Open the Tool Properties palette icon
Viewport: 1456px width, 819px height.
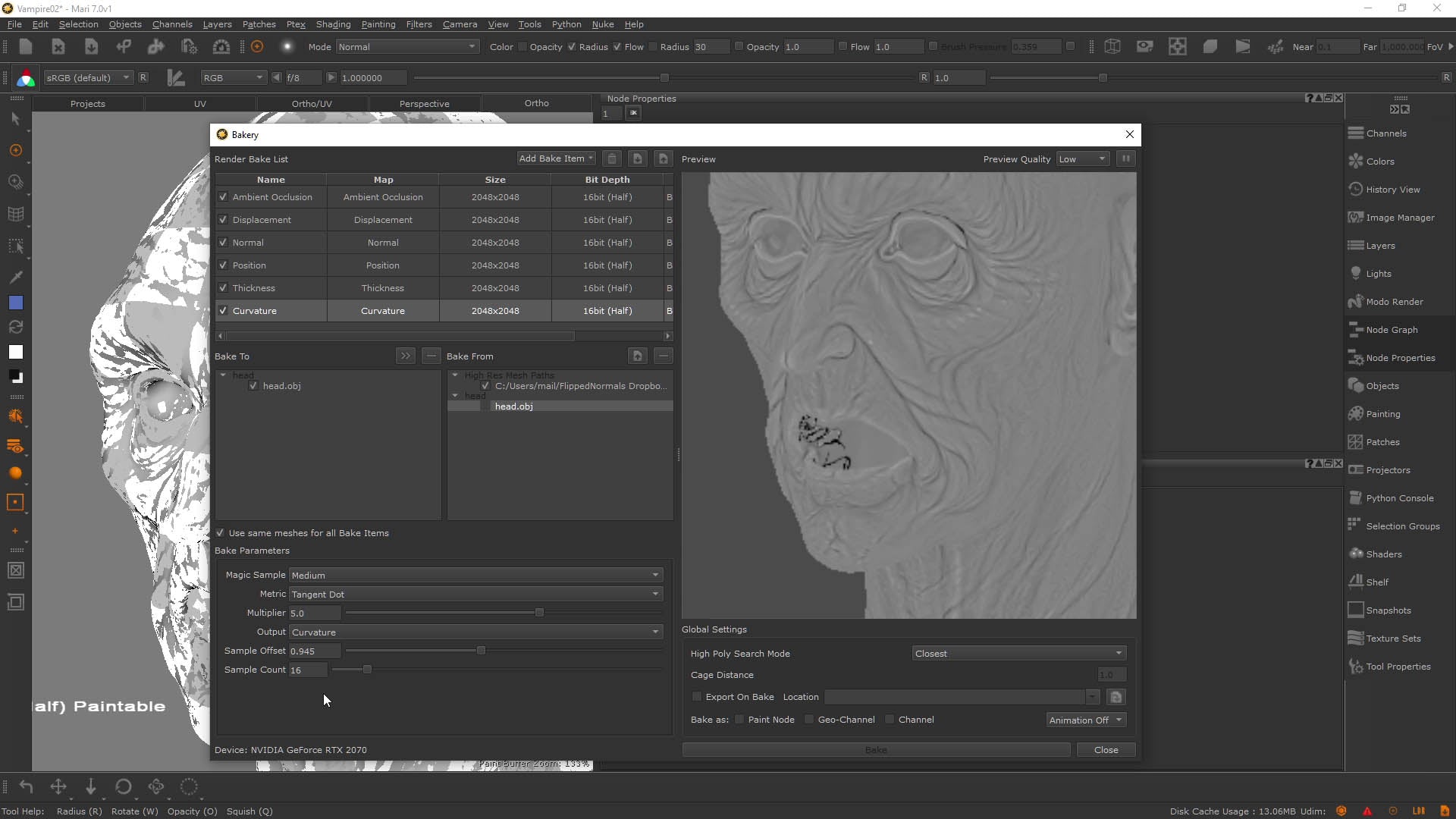[1356, 667]
